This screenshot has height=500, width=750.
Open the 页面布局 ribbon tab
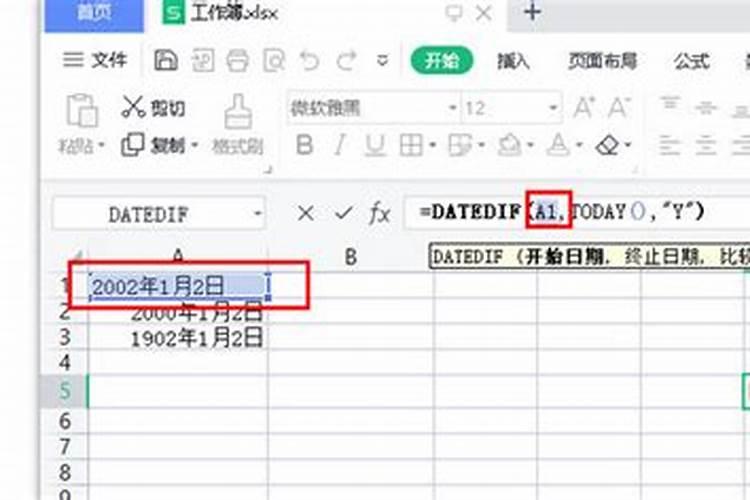[x=602, y=61]
